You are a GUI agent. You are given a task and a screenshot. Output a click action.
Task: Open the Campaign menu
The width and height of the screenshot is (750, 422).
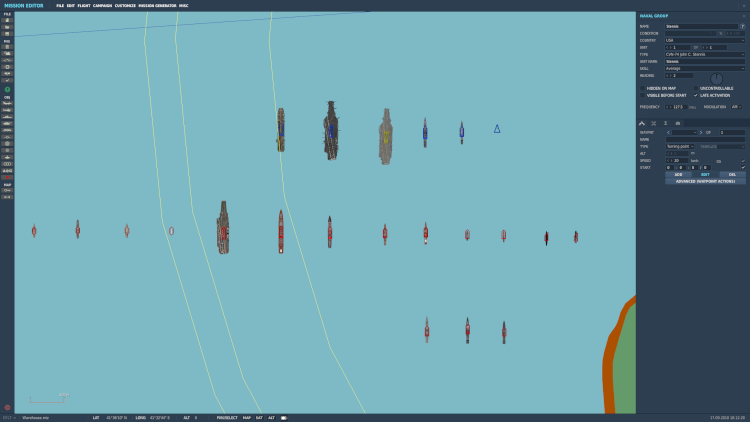(102, 5)
